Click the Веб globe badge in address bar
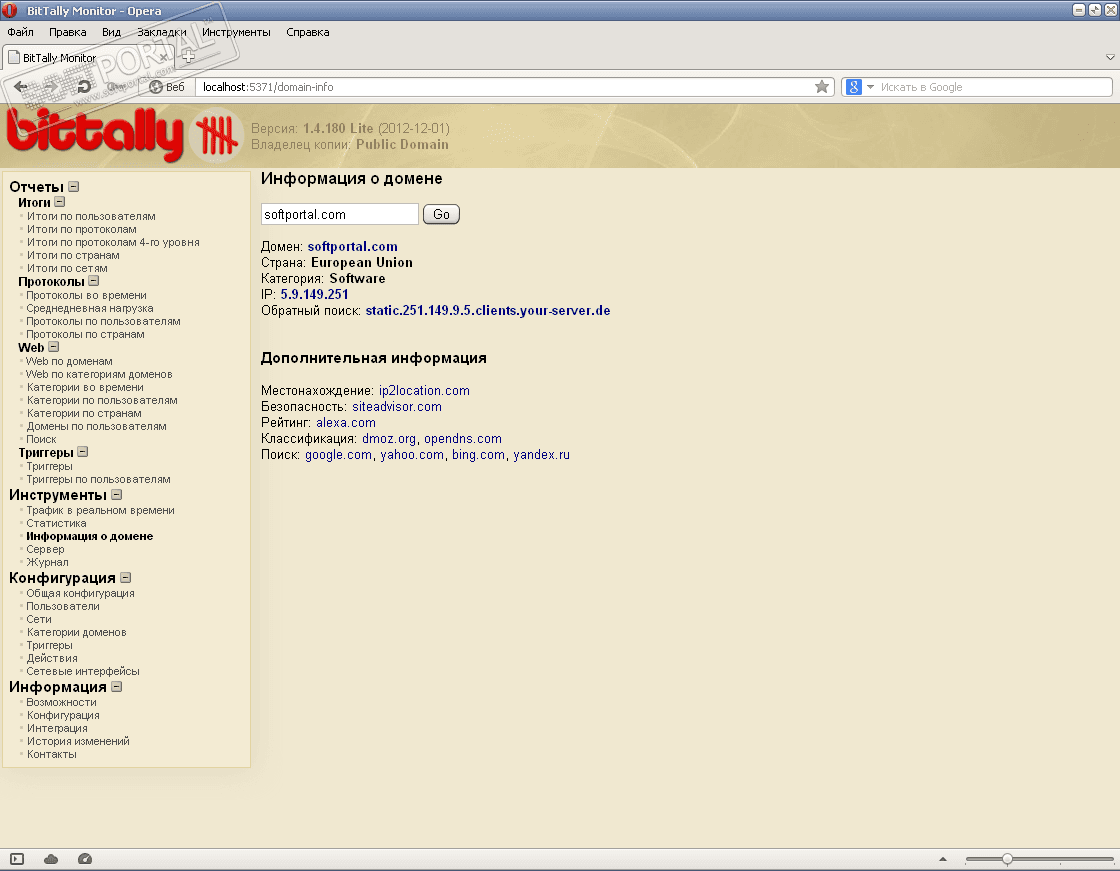This screenshot has width=1120, height=871. (166, 87)
